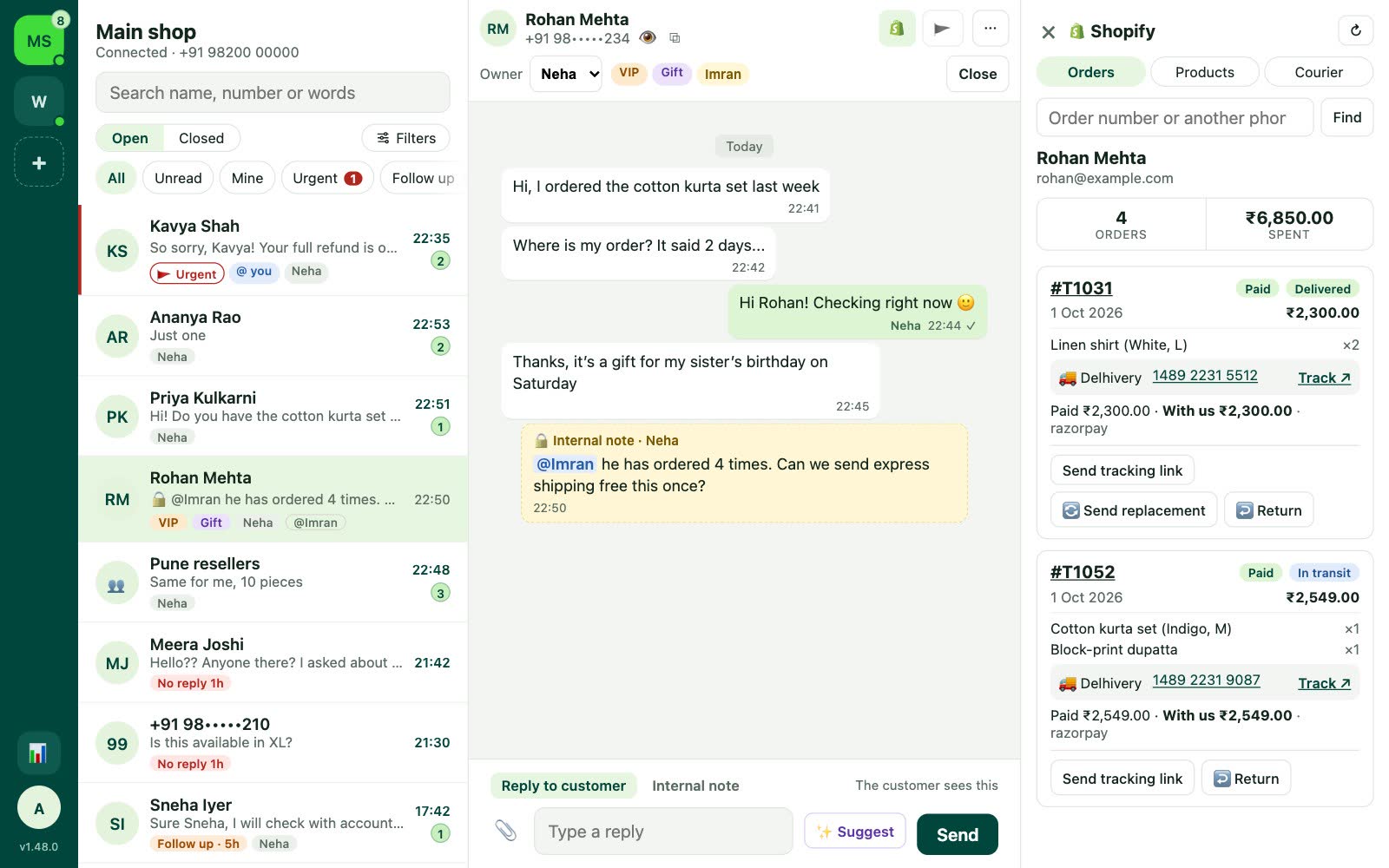1389x868 pixels.
Task: Click the Close conversation button
Action: pyautogui.click(x=978, y=74)
